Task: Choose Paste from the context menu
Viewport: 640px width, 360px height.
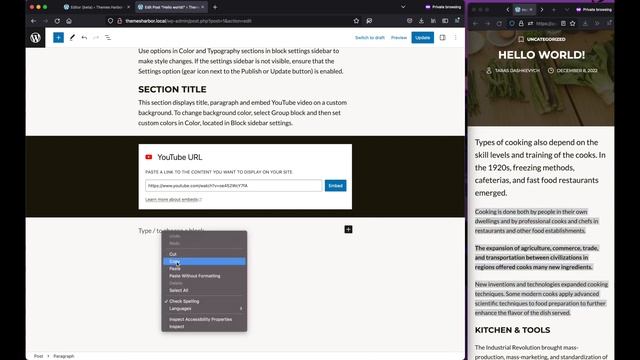Action: (204, 269)
